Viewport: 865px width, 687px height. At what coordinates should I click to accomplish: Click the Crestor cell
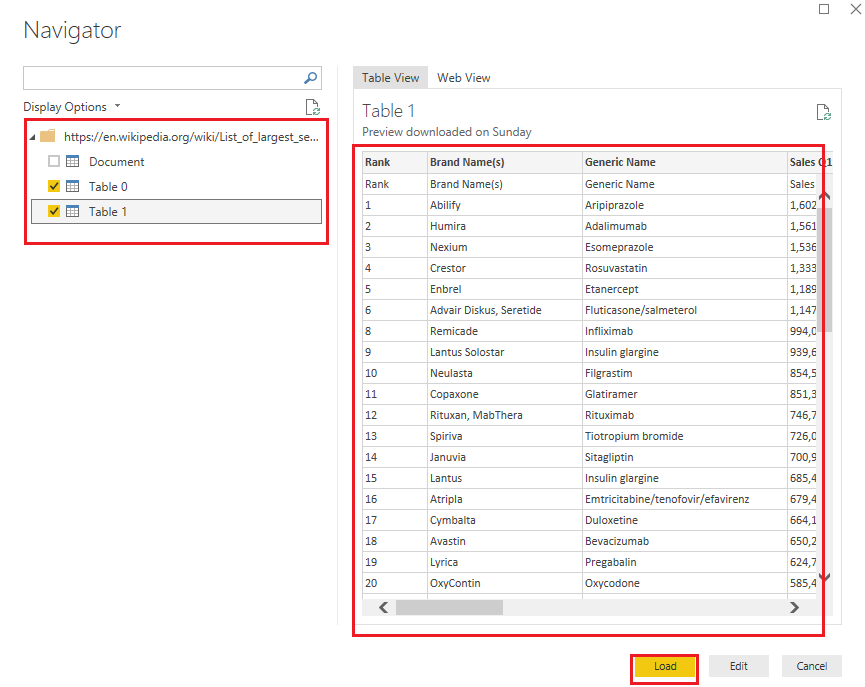(x=505, y=268)
